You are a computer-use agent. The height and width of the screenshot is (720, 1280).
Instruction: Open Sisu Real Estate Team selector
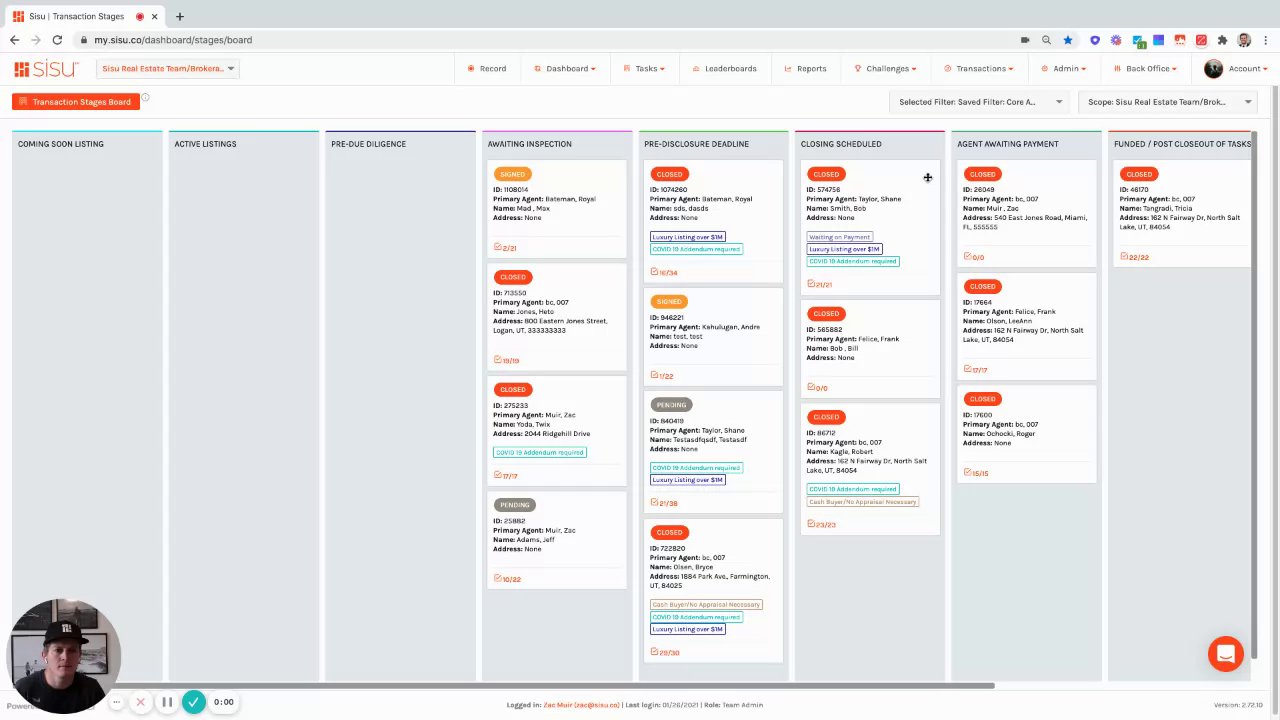click(x=167, y=69)
